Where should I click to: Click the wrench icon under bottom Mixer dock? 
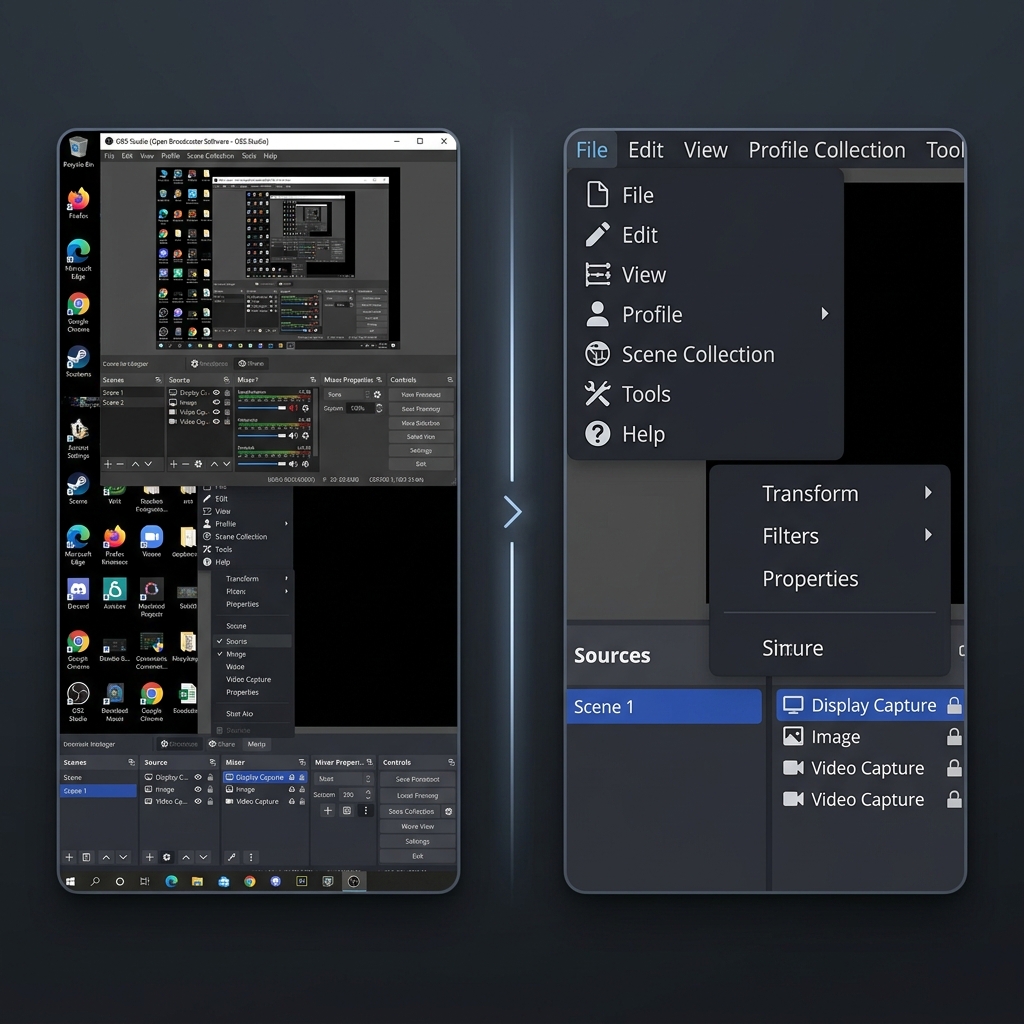(x=231, y=857)
